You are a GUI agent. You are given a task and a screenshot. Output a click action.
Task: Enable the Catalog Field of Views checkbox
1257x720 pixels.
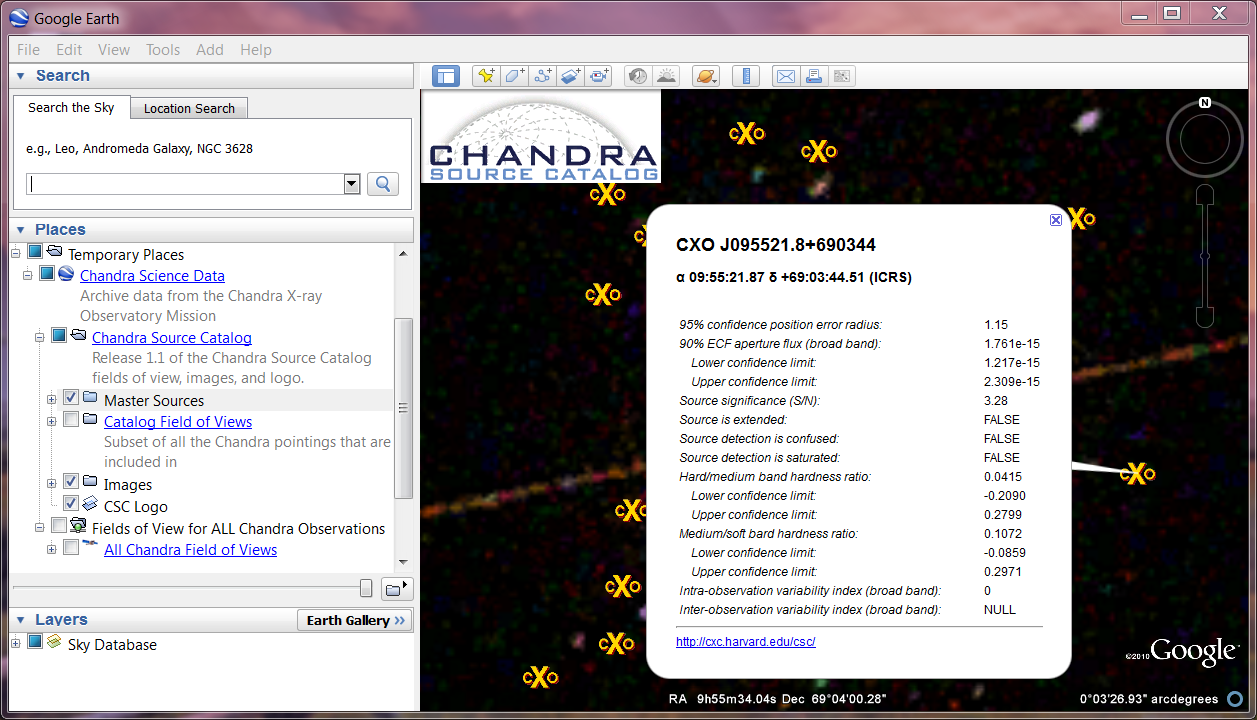tap(71, 421)
